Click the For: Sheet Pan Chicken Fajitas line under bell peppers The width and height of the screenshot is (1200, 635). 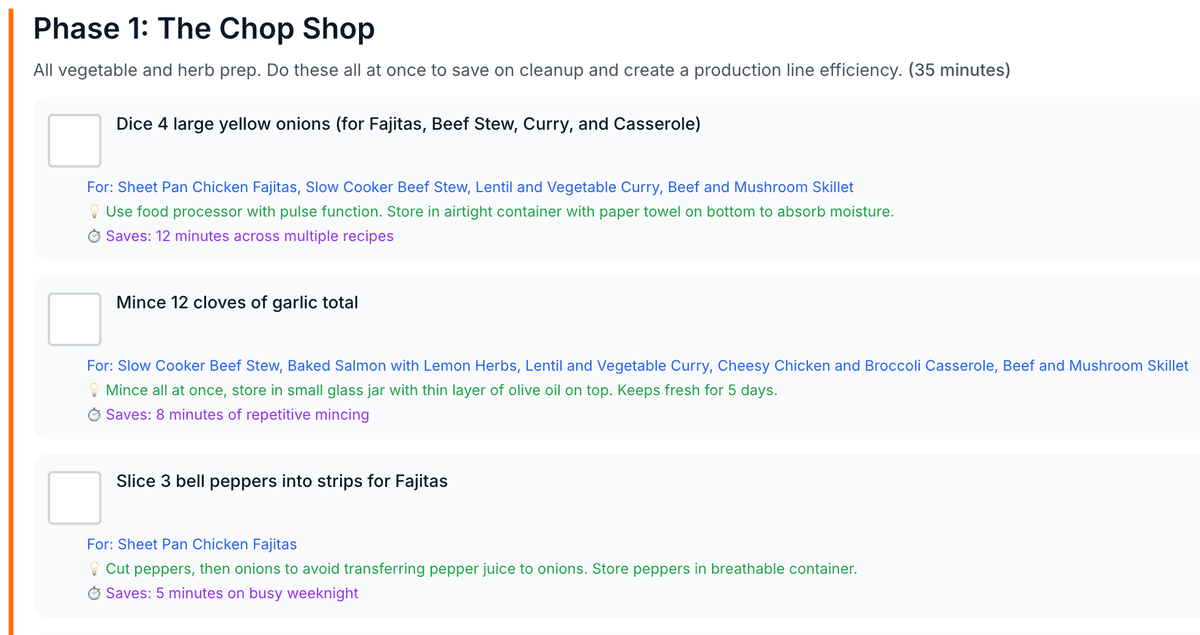[192, 545]
